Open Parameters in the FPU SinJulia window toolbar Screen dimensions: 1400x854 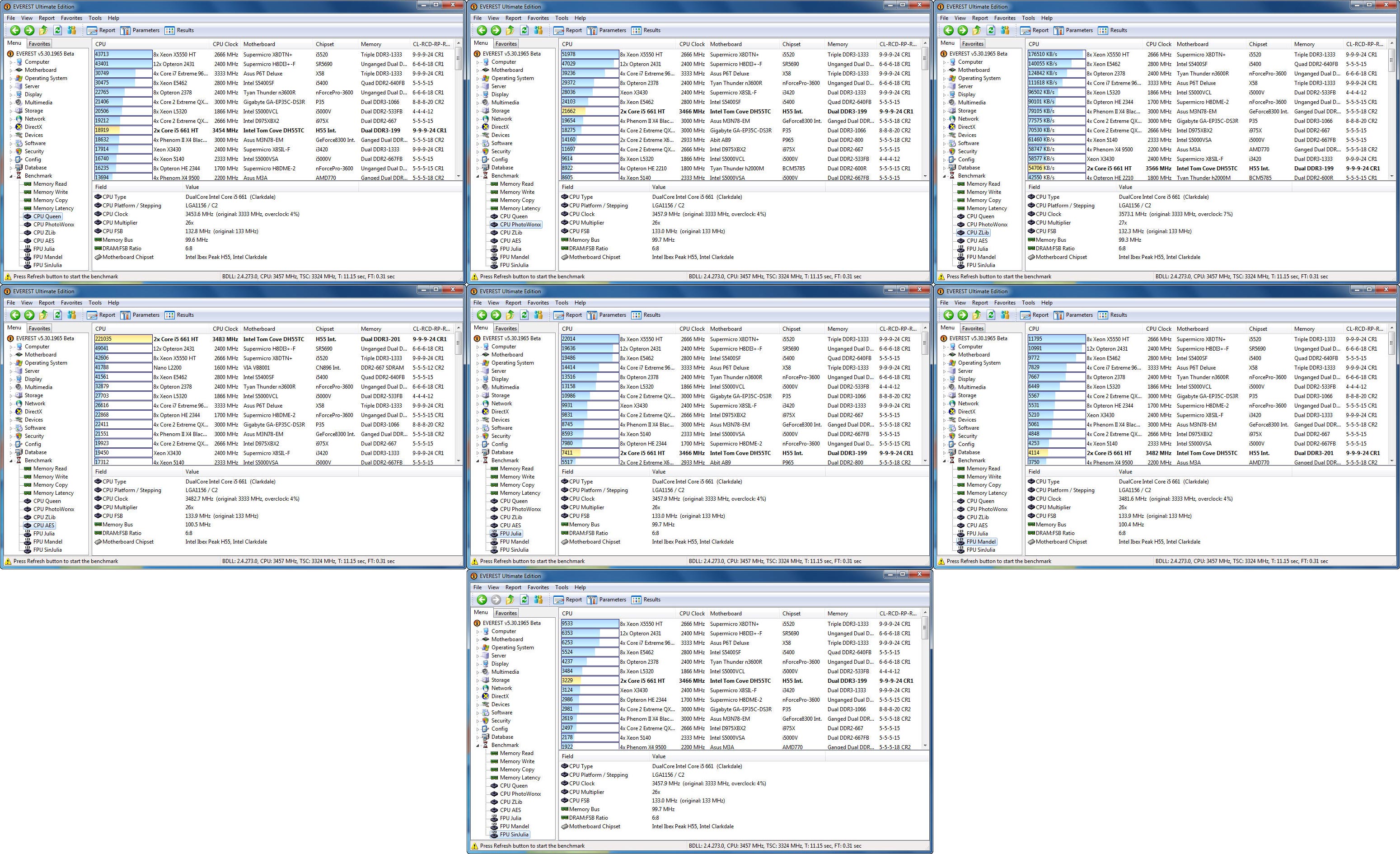pos(606,600)
